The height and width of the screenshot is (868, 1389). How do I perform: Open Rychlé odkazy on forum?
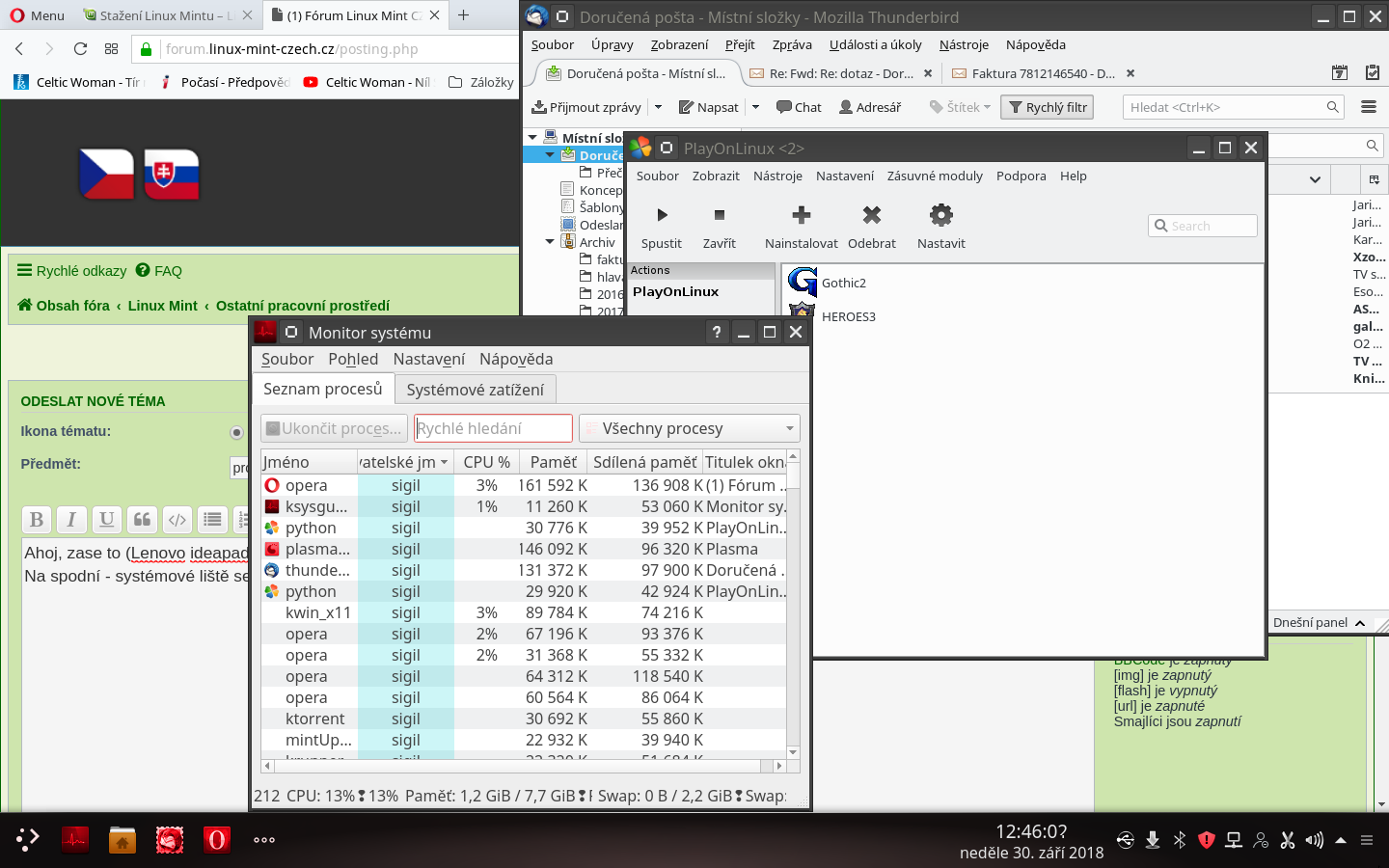[x=72, y=271]
